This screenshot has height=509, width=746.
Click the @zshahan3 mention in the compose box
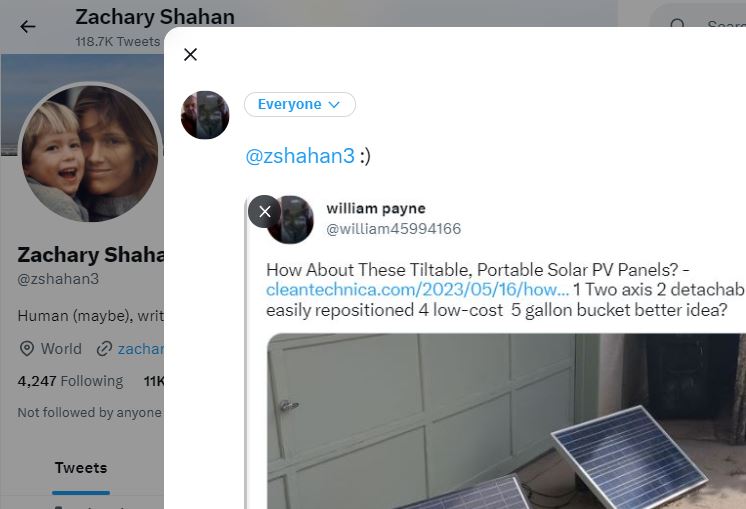[x=300, y=156]
